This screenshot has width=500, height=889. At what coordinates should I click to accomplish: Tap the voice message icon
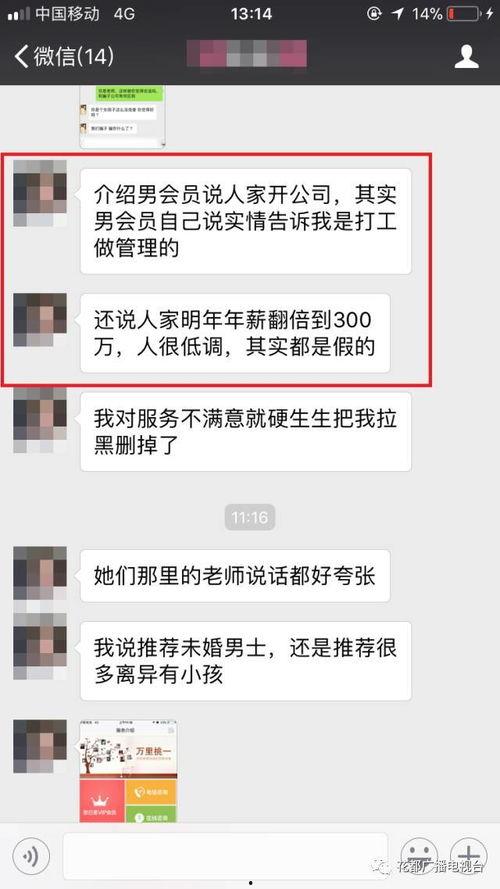pos(31,856)
